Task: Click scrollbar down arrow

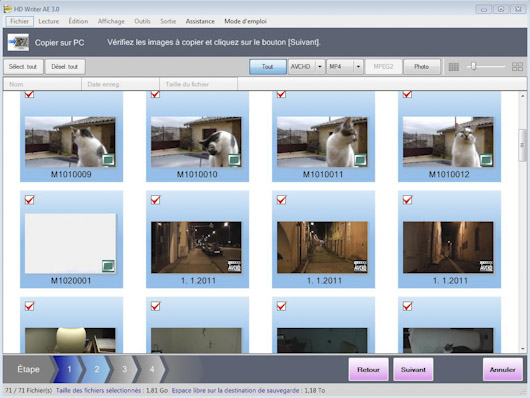Action: tap(523, 348)
